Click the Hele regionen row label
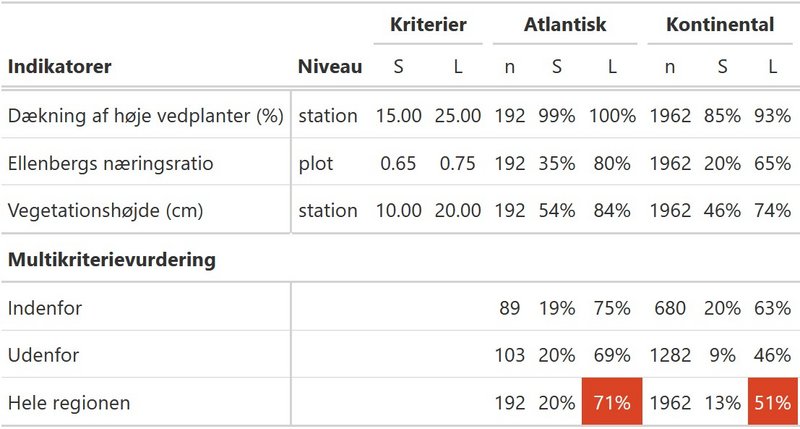Image resolution: width=800 pixels, height=429 pixels. coord(69,403)
